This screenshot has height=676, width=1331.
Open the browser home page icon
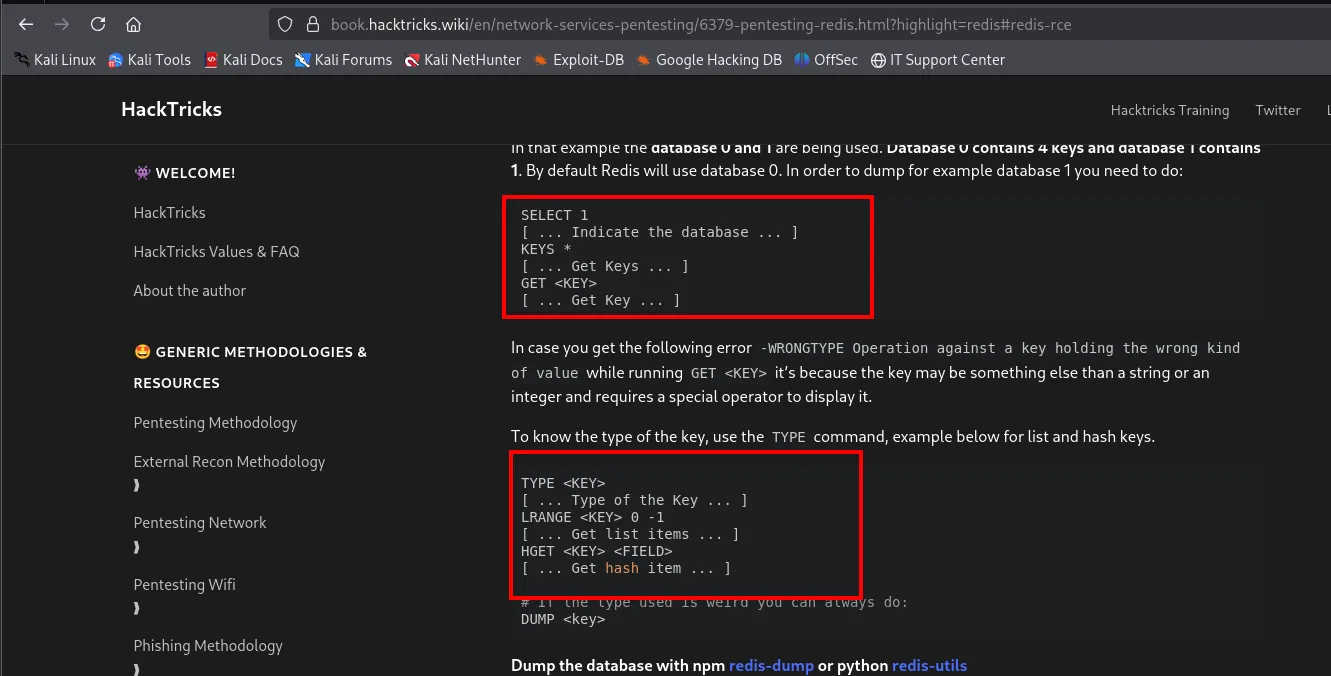pos(133,24)
